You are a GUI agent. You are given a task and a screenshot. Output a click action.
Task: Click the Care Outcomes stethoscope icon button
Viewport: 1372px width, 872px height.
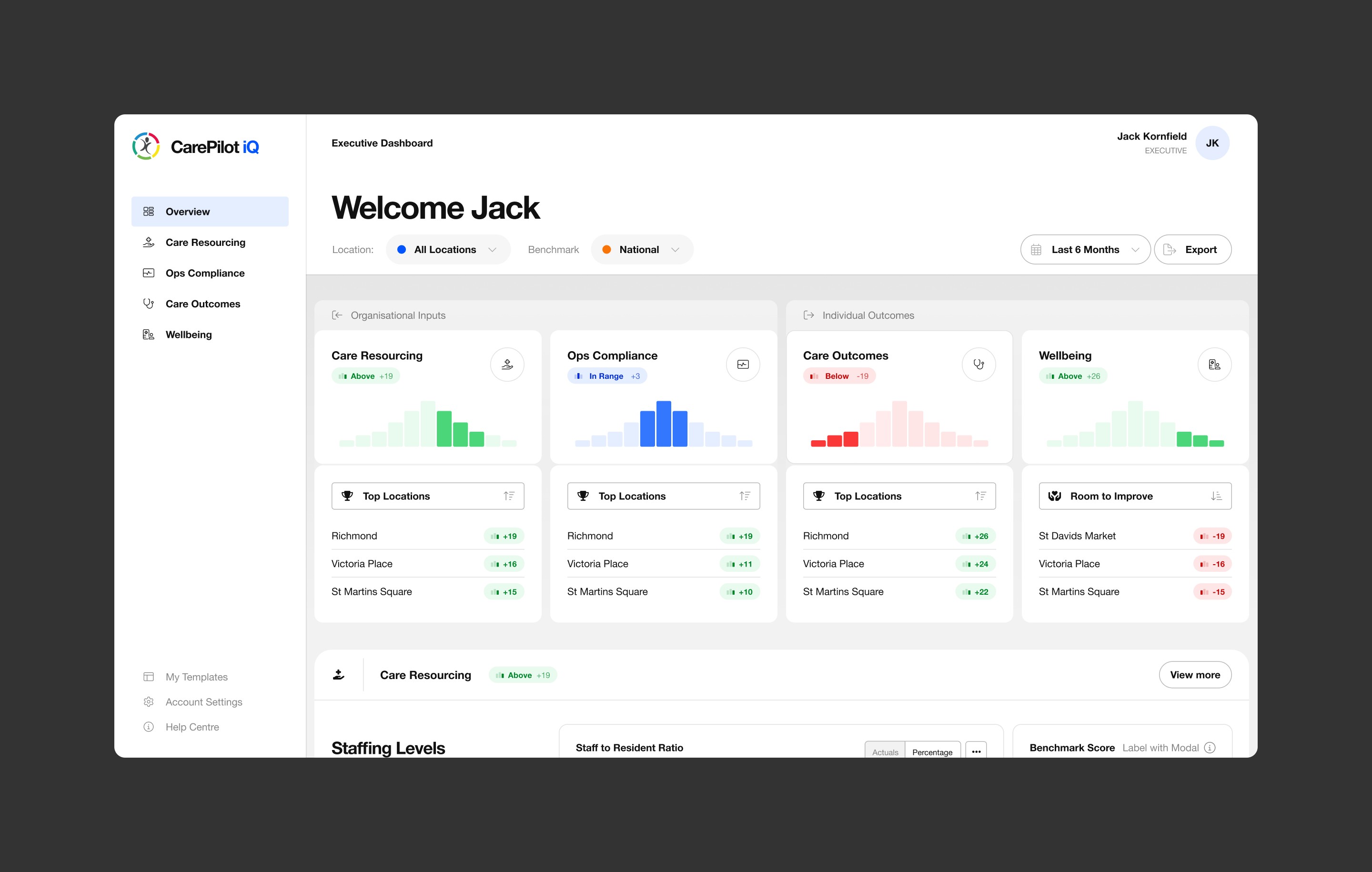click(x=979, y=364)
